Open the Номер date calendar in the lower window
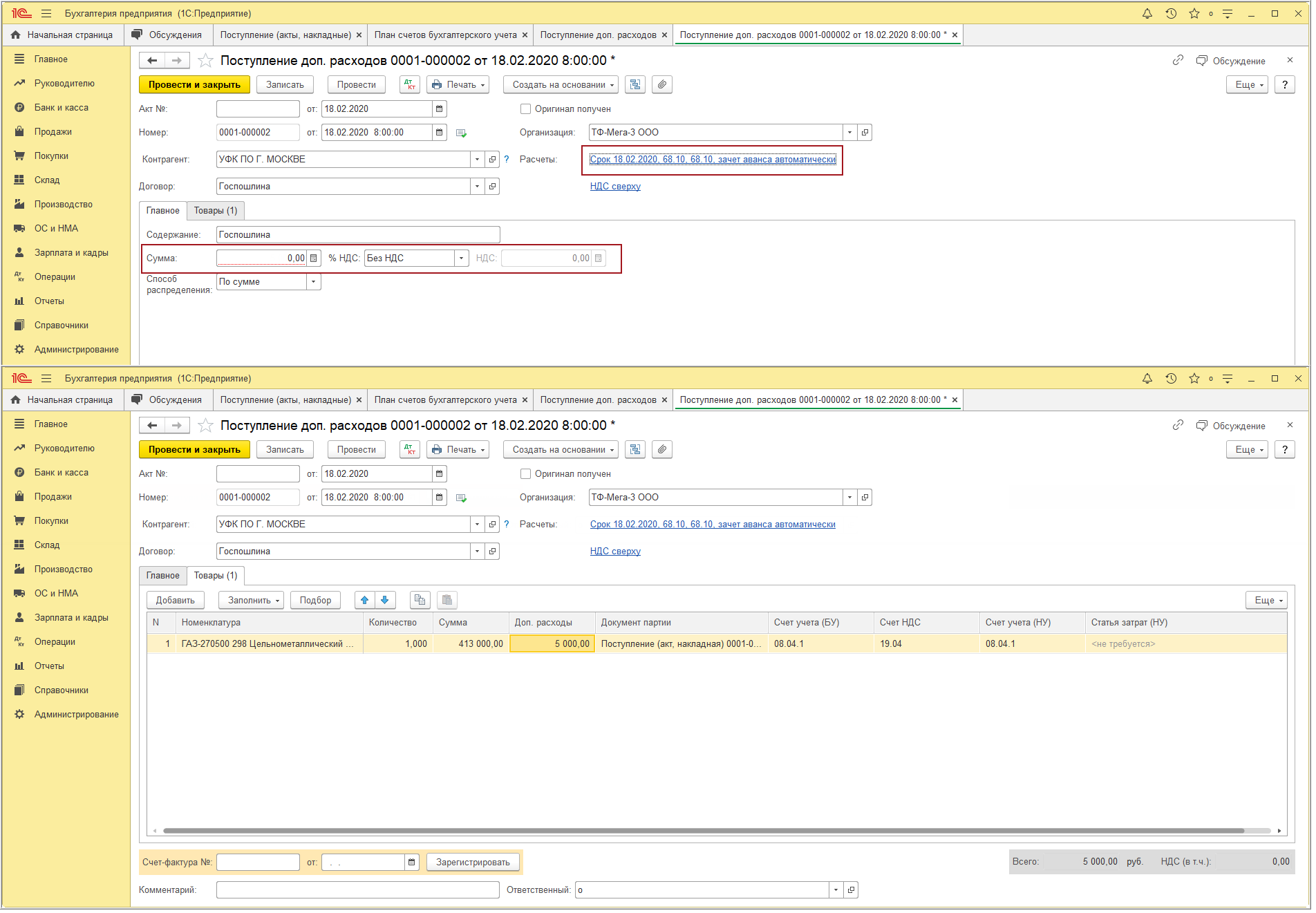 click(440, 498)
